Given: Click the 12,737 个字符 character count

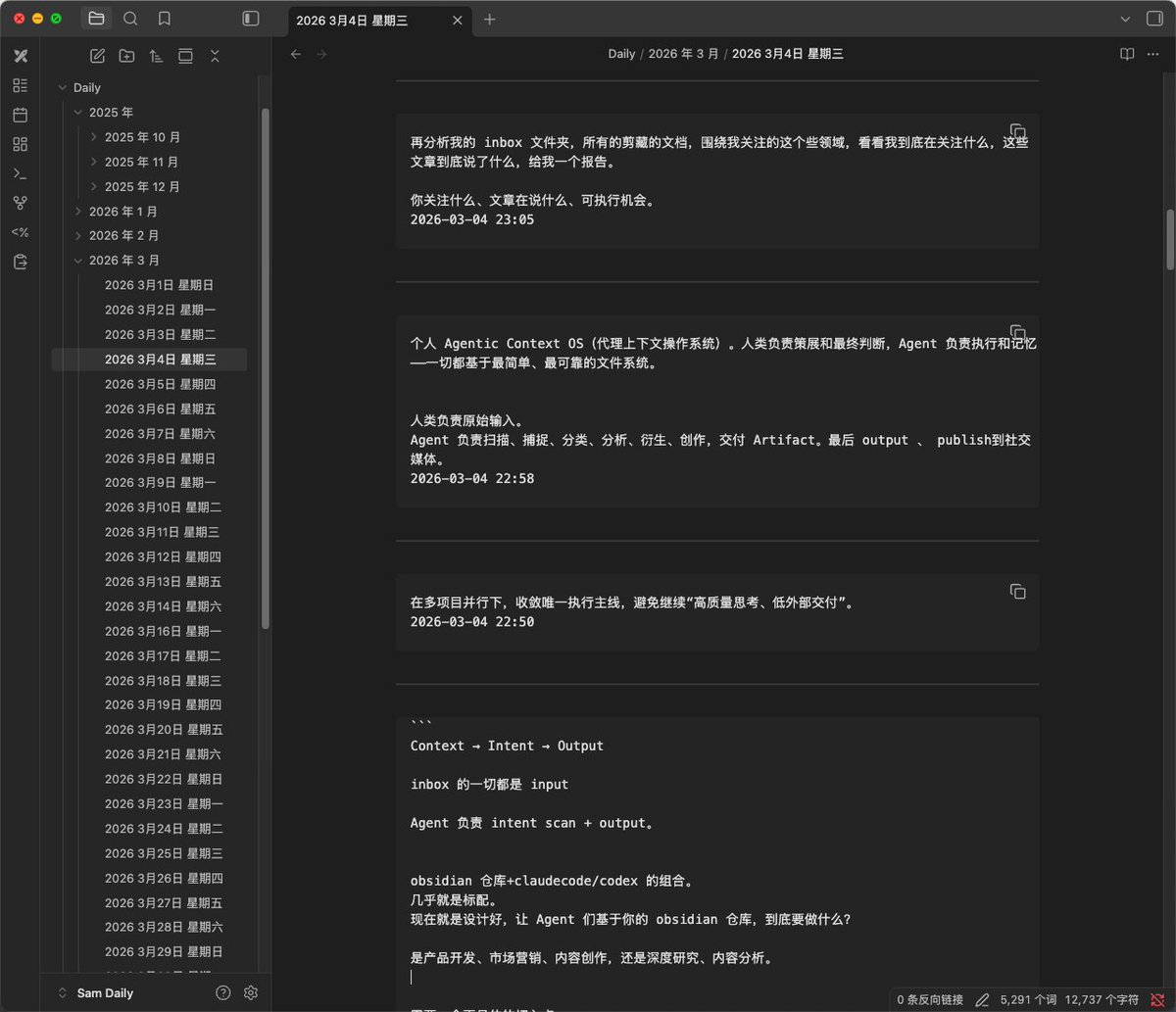Looking at the screenshot, I should click(1102, 1000).
